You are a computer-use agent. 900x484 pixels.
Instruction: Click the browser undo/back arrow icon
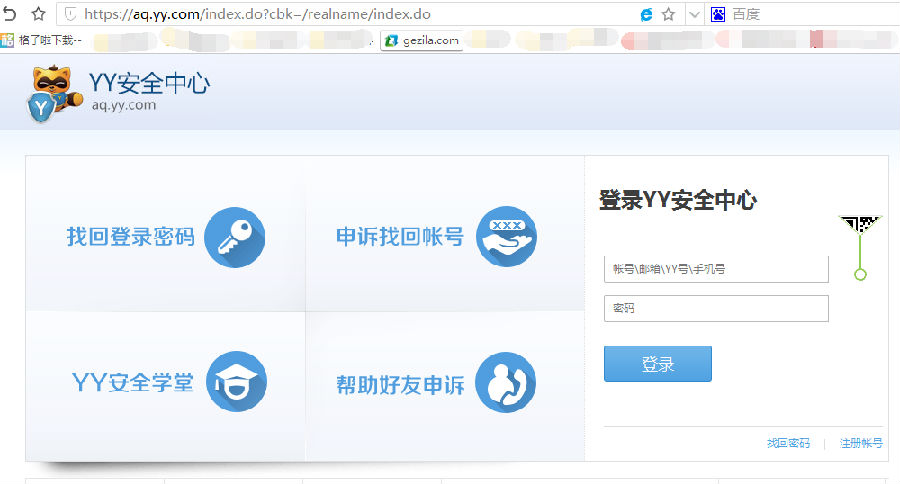tap(10, 13)
